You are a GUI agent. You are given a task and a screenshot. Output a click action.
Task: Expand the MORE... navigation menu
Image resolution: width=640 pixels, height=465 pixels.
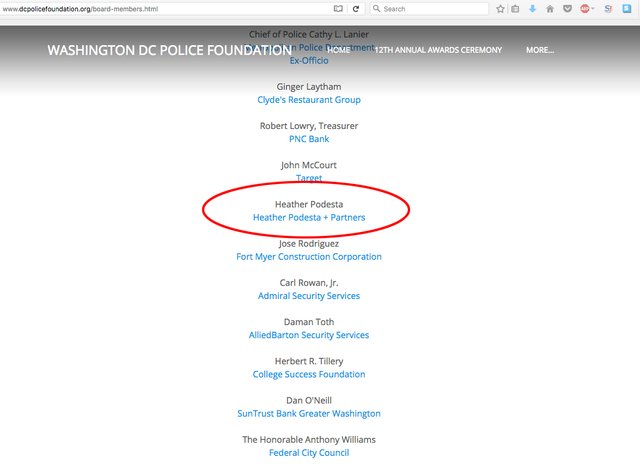(540, 50)
